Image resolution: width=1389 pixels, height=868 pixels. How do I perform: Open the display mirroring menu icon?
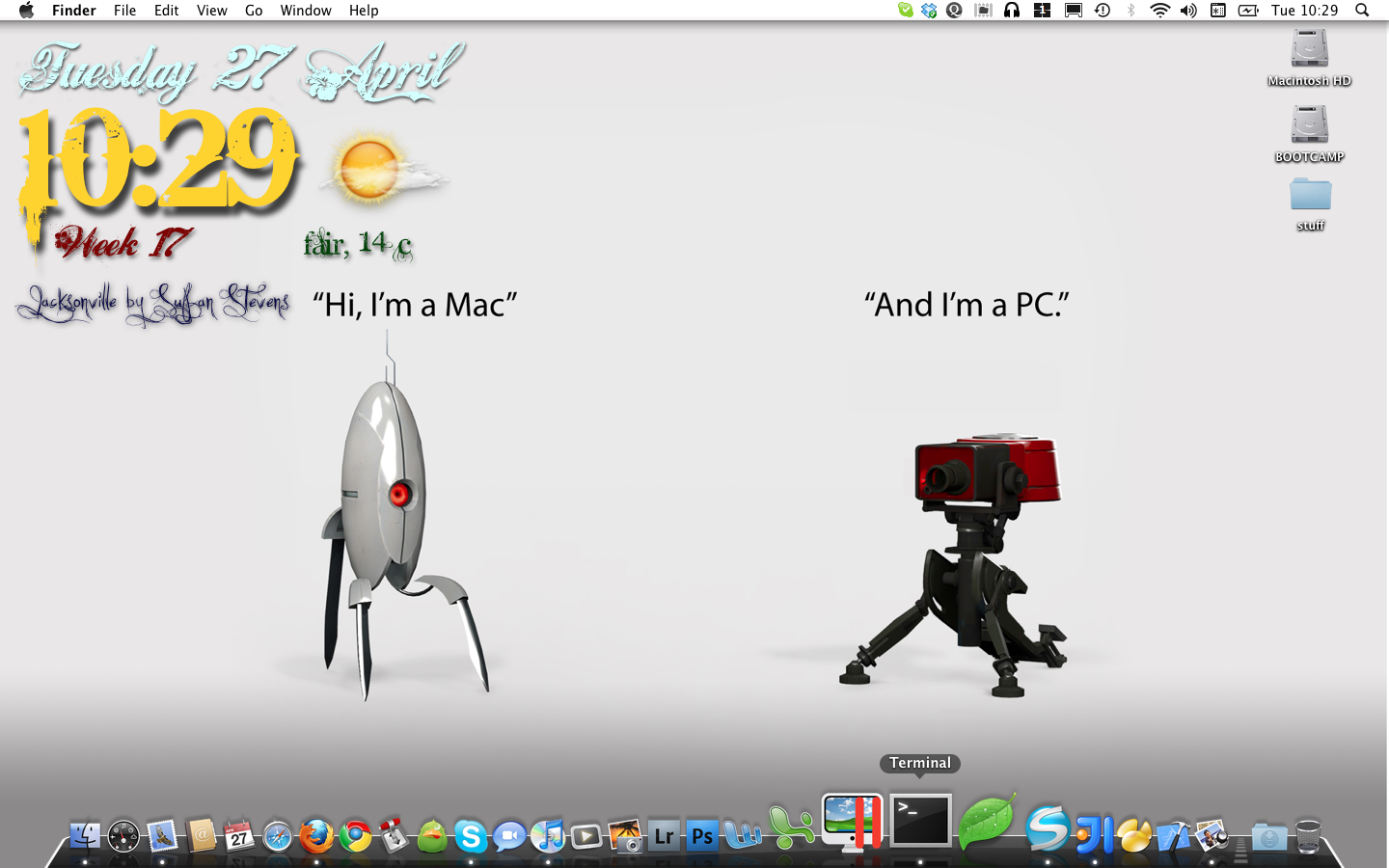tap(1073, 11)
